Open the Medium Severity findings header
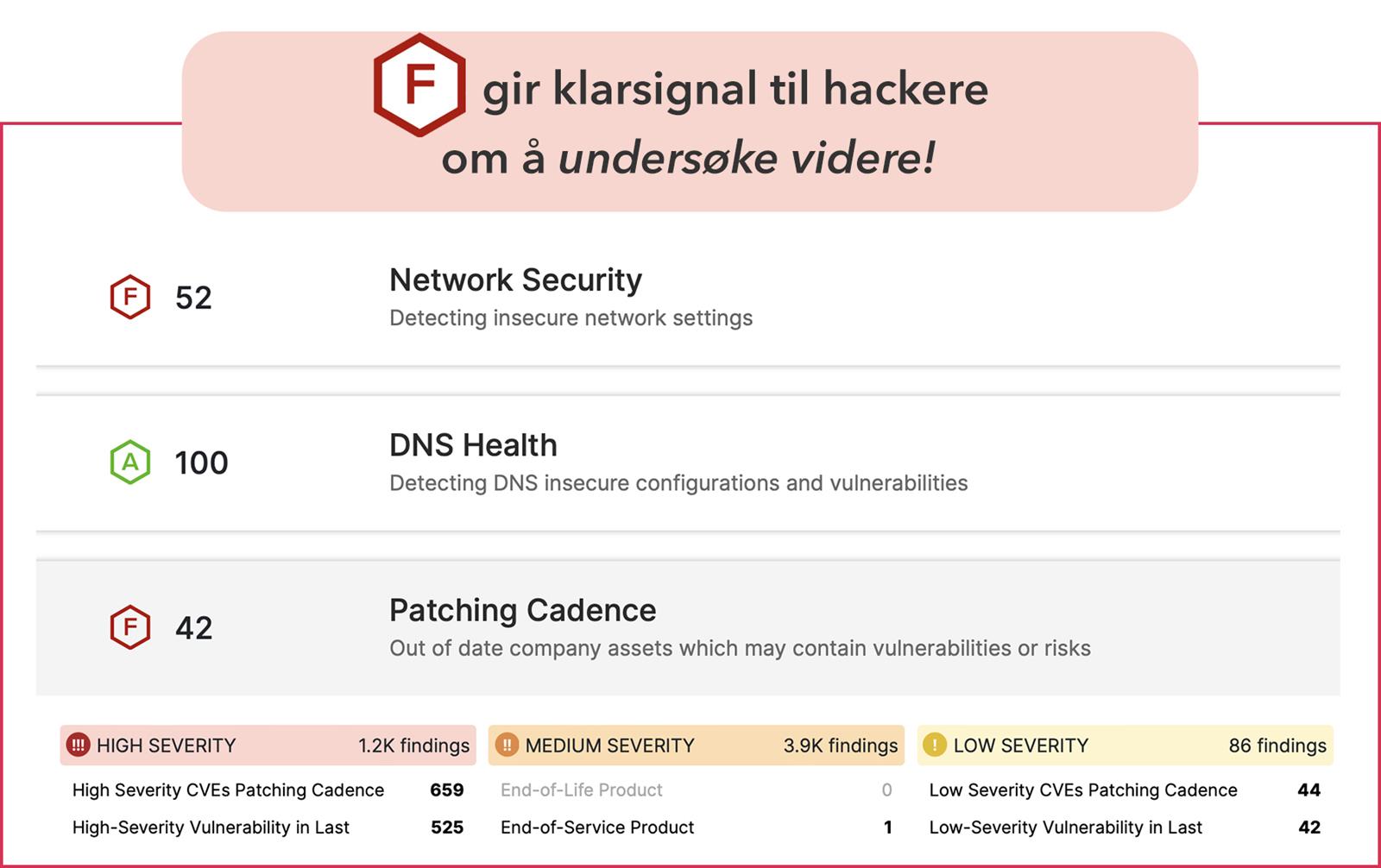Image resolution: width=1381 pixels, height=868 pixels. point(697,745)
